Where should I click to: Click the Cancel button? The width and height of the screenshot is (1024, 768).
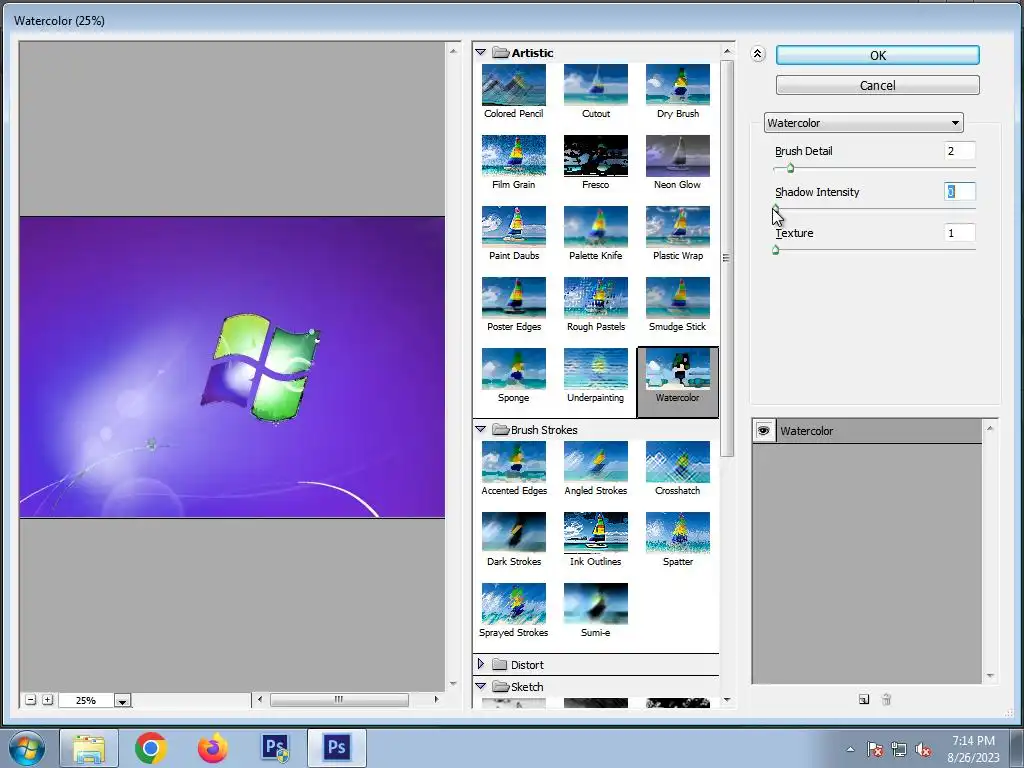(878, 86)
